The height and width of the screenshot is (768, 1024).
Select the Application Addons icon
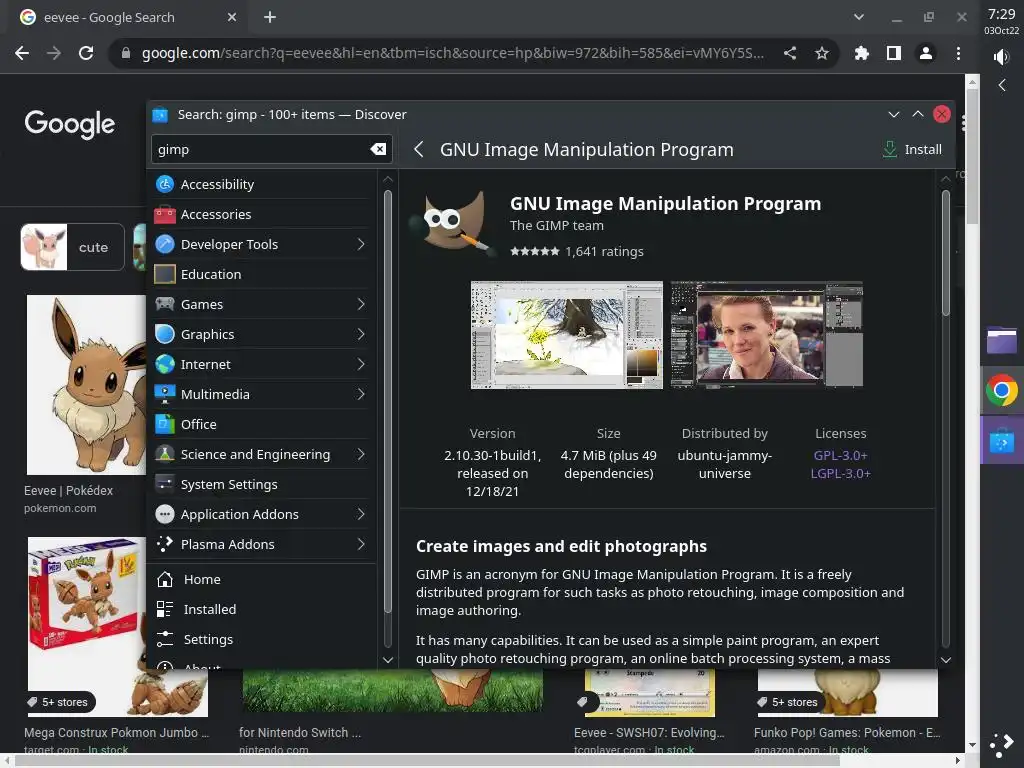tap(165, 515)
